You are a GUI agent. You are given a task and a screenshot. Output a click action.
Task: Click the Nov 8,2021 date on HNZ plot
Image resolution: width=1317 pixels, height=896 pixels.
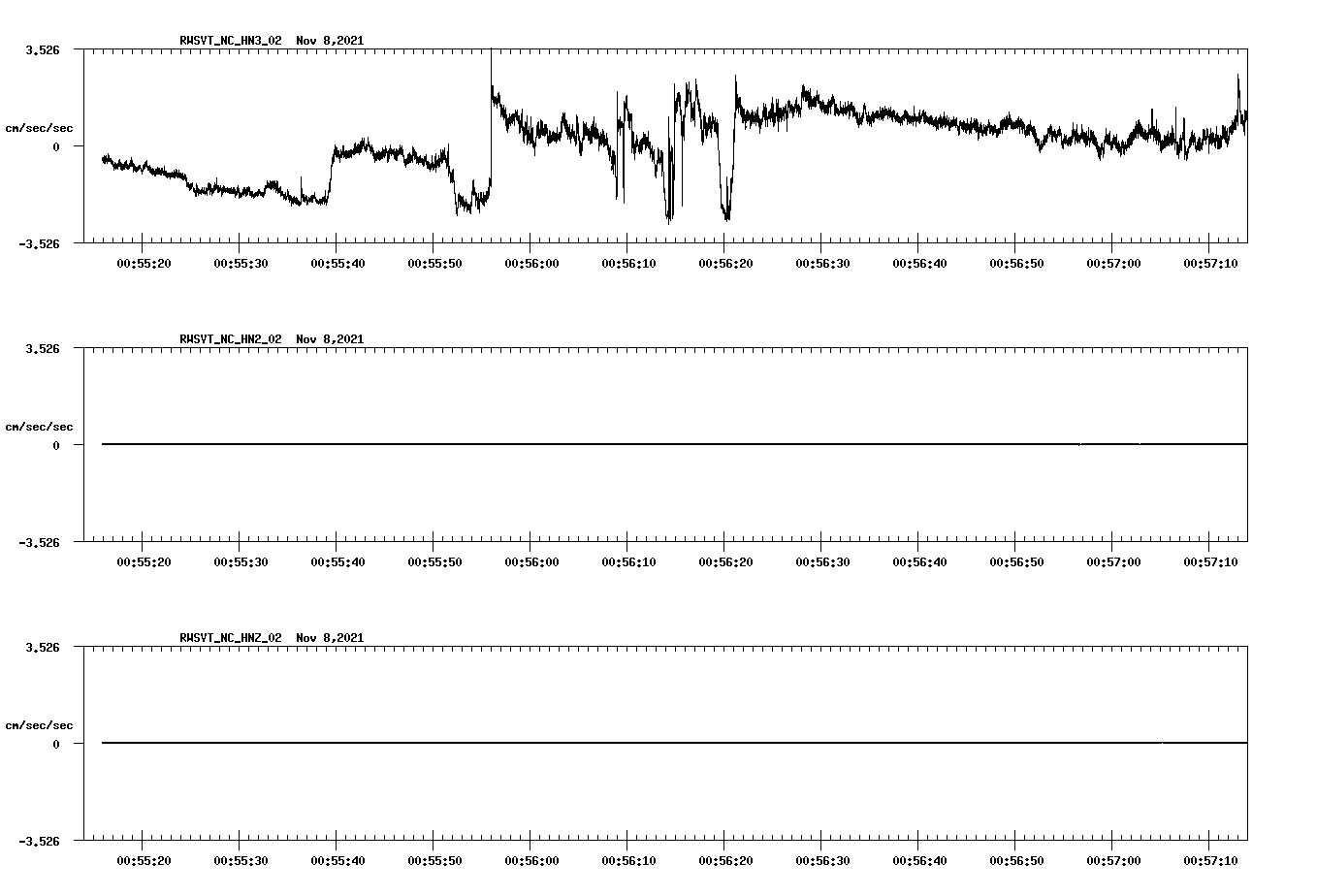(331, 638)
